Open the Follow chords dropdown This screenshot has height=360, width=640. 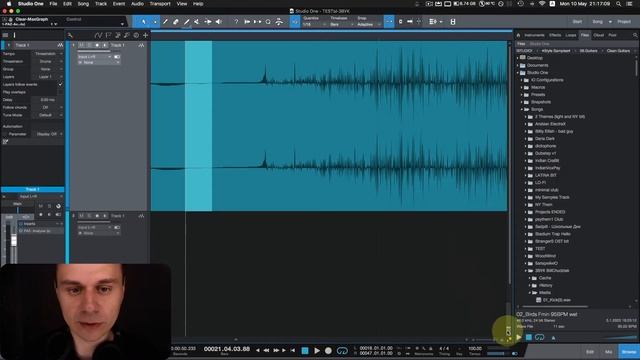pos(48,107)
